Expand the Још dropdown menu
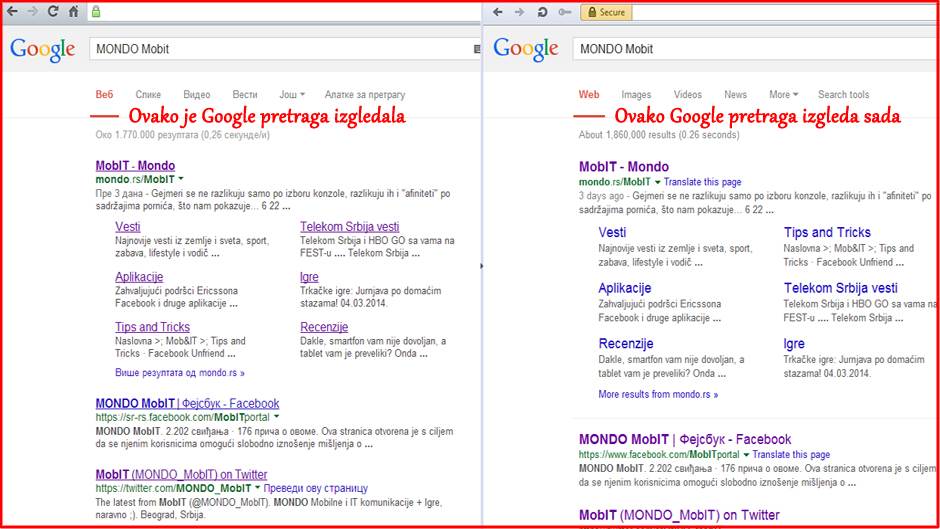The width and height of the screenshot is (940, 529). click(292, 94)
